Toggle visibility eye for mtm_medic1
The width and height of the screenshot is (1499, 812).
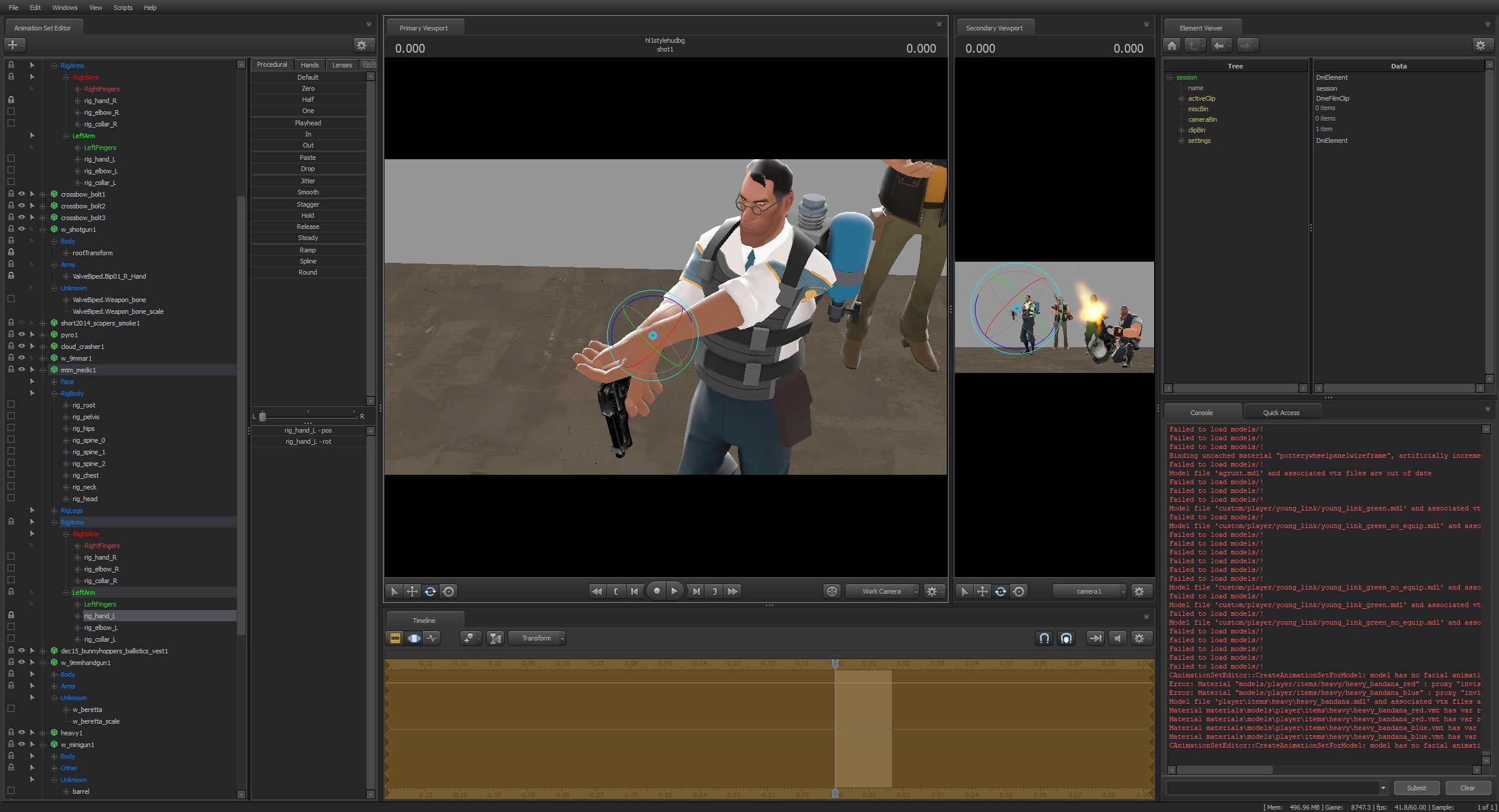[x=22, y=369]
